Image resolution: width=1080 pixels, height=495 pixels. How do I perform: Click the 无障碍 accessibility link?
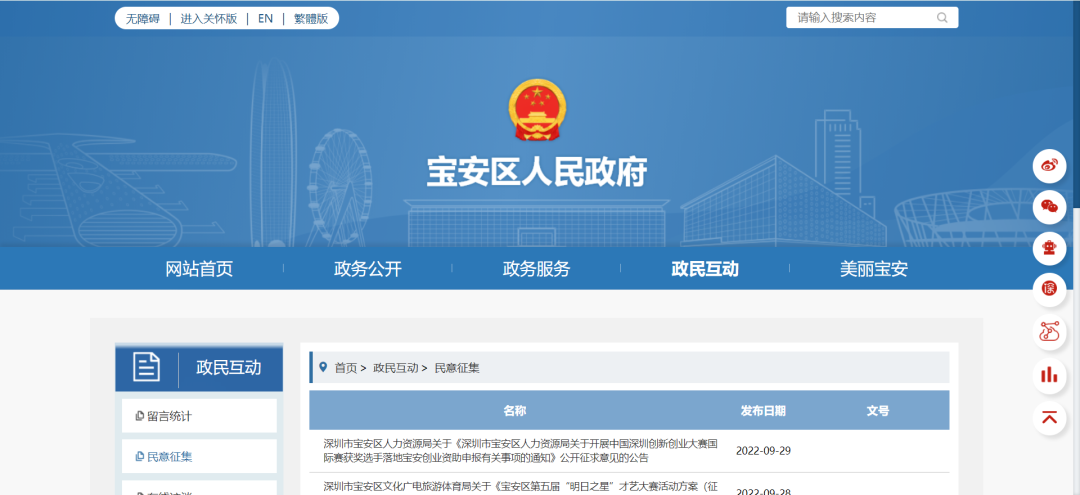click(x=143, y=19)
